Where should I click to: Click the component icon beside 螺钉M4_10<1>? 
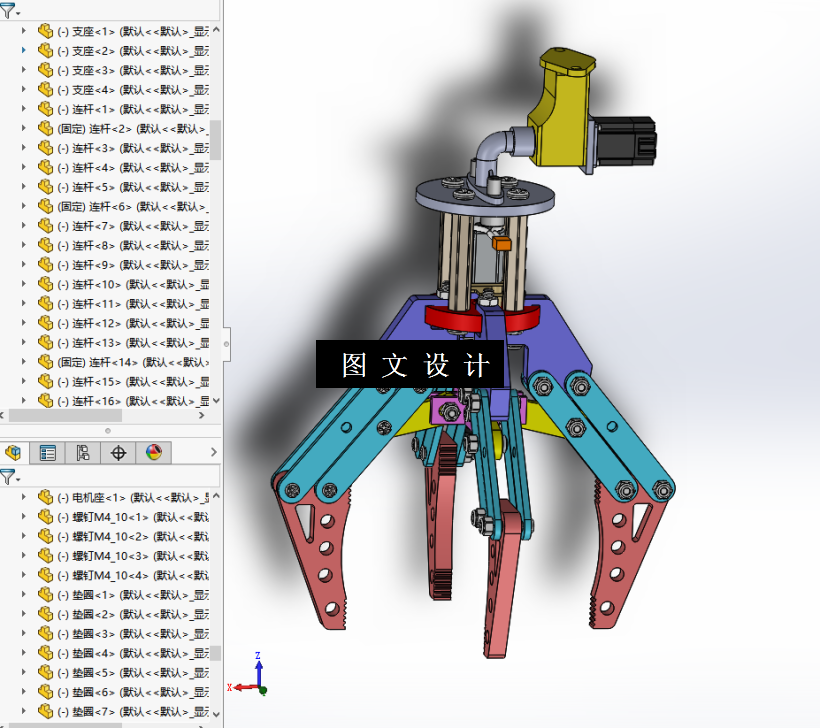click(44, 514)
